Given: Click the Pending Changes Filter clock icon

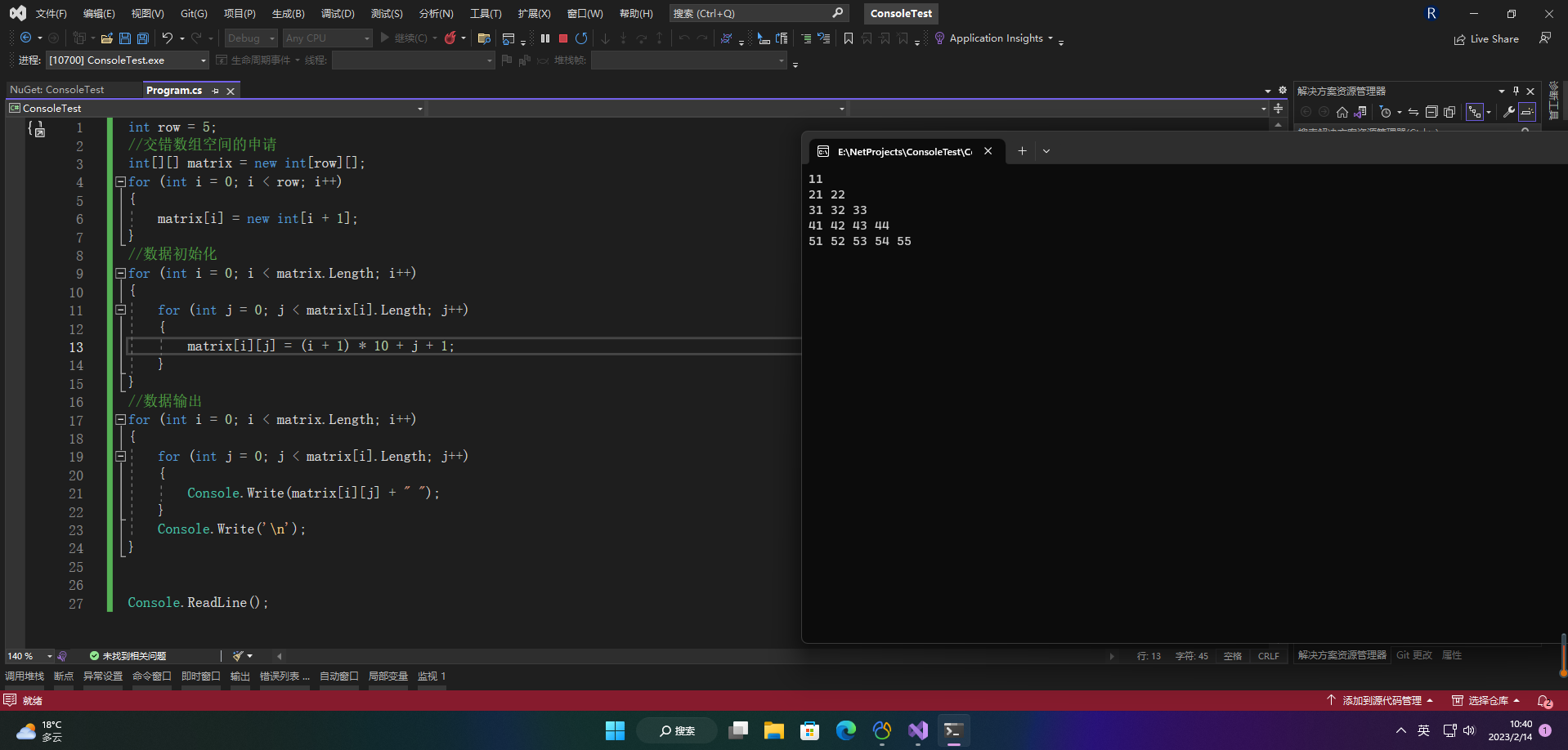Looking at the screenshot, I should (x=1385, y=112).
